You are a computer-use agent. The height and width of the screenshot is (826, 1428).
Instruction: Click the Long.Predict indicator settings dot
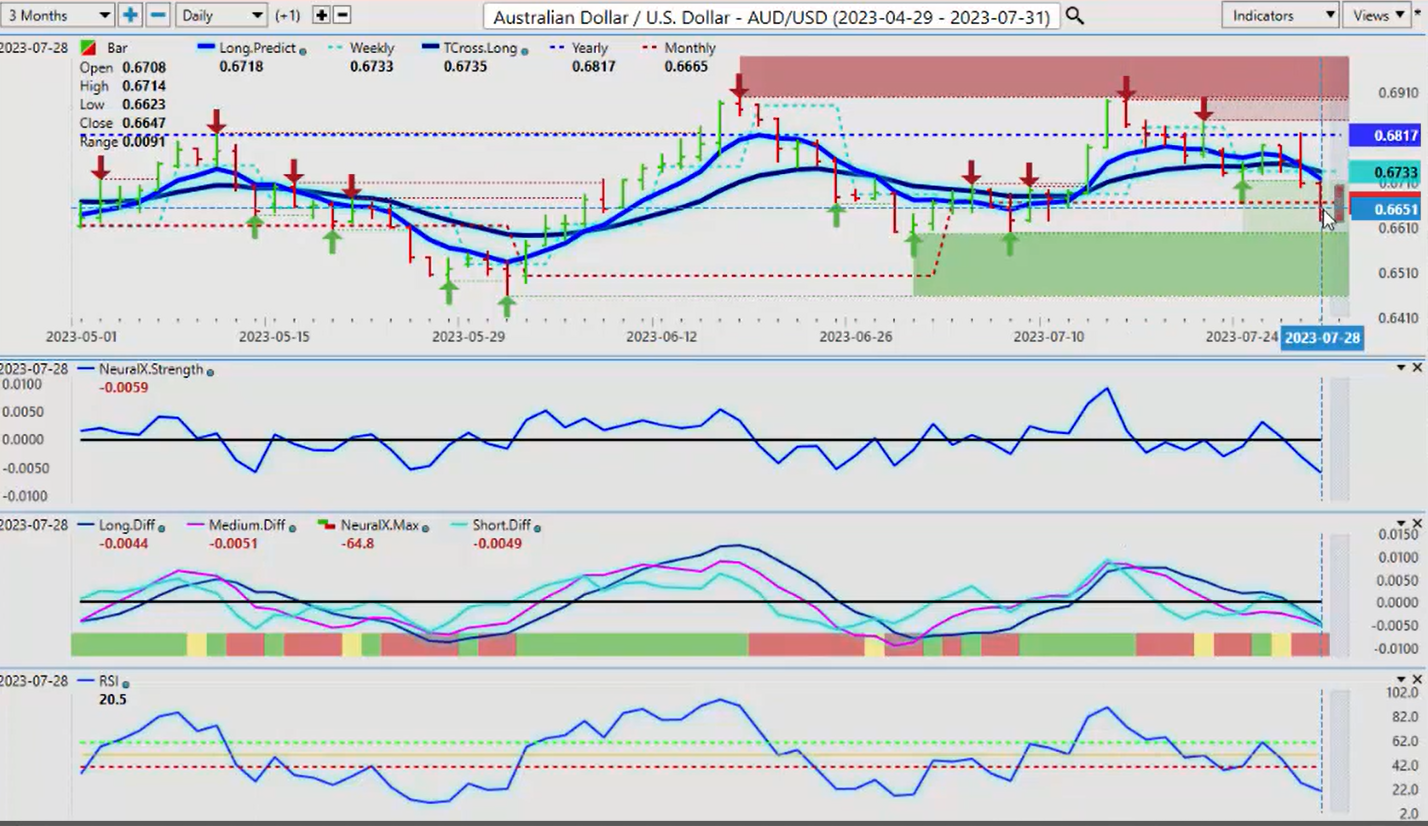(303, 49)
